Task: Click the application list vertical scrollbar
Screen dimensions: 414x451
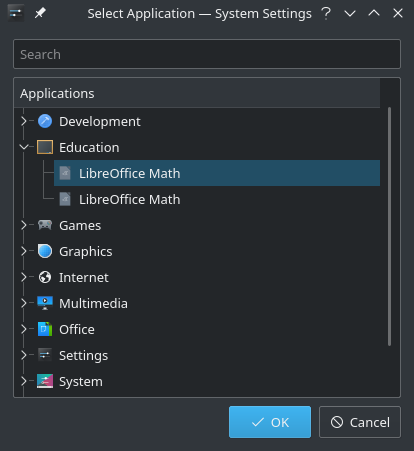Action: click(389, 227)
